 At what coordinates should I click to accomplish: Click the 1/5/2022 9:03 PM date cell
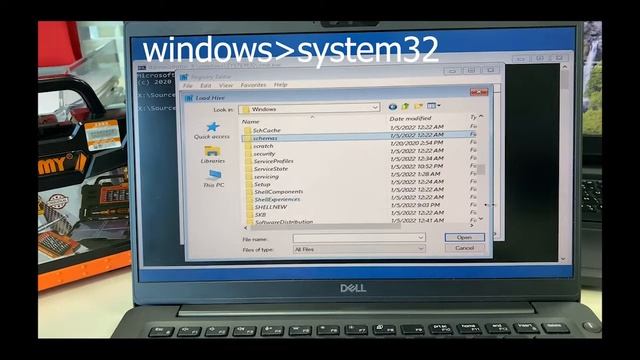[x=415, y=205]
